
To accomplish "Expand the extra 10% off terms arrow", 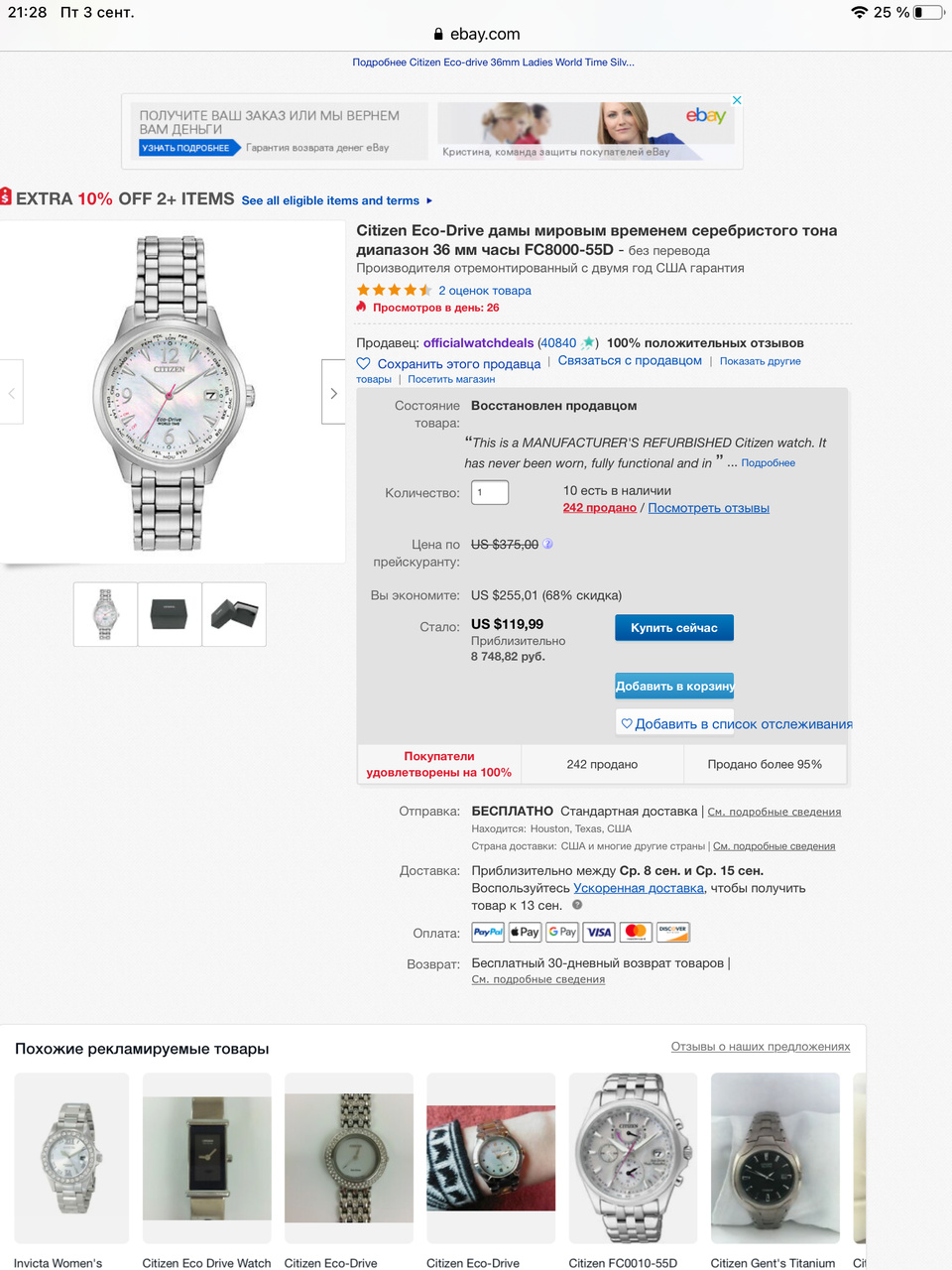I will click(428, 200).
